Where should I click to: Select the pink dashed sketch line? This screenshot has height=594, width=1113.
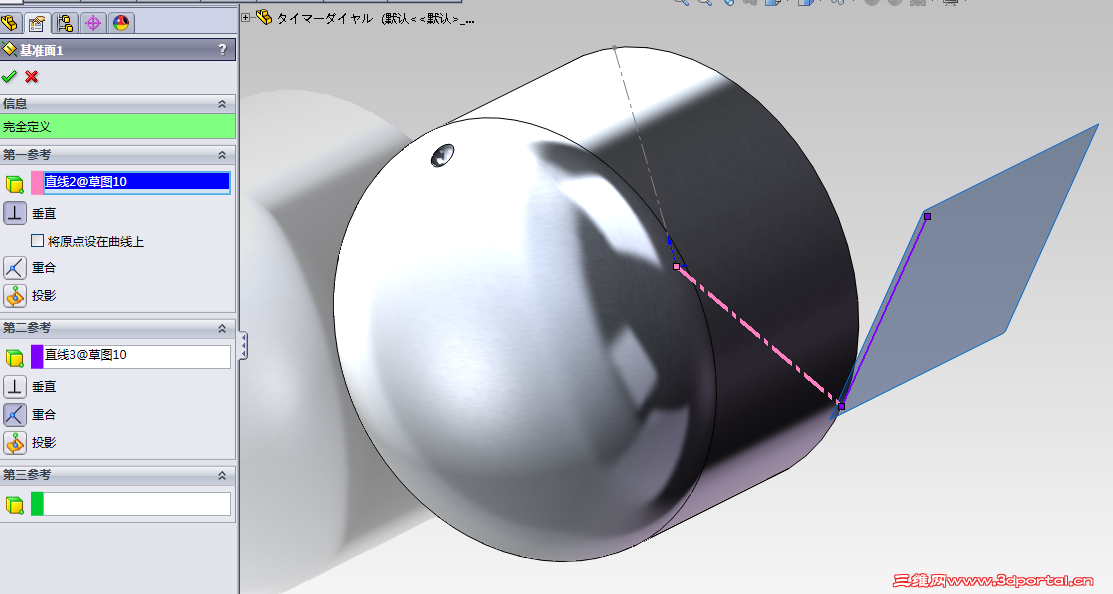pyautogui.click(x=757, y=335)
